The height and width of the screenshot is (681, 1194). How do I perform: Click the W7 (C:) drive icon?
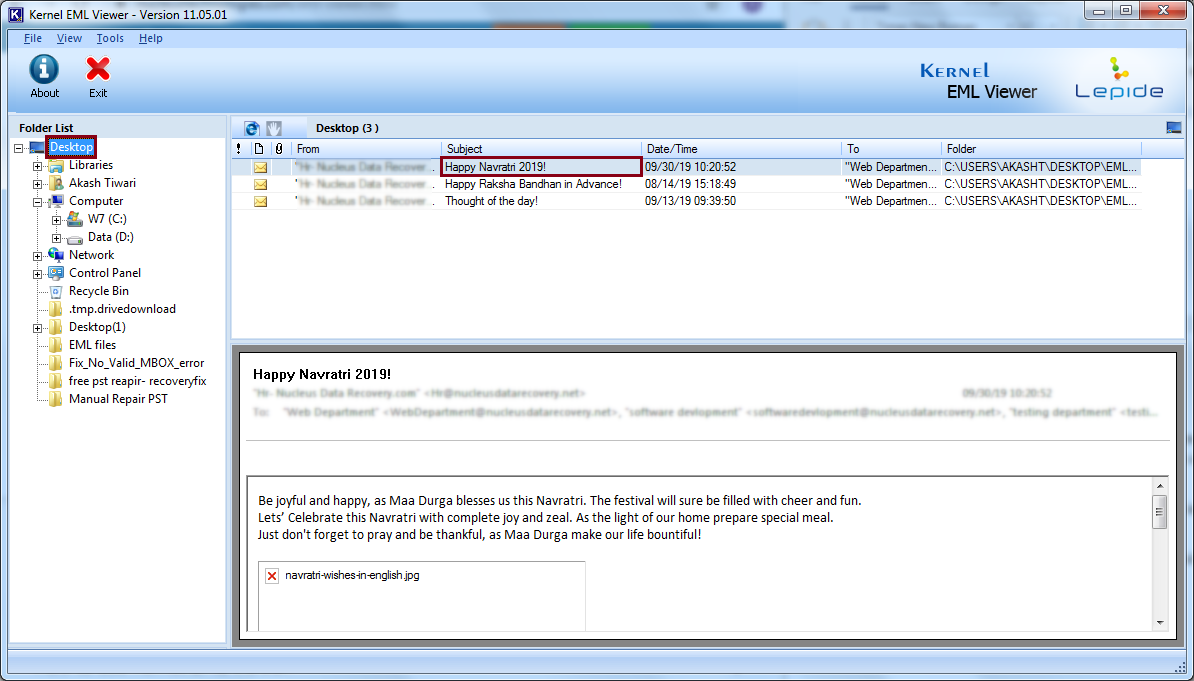click(x=75, y=219)
